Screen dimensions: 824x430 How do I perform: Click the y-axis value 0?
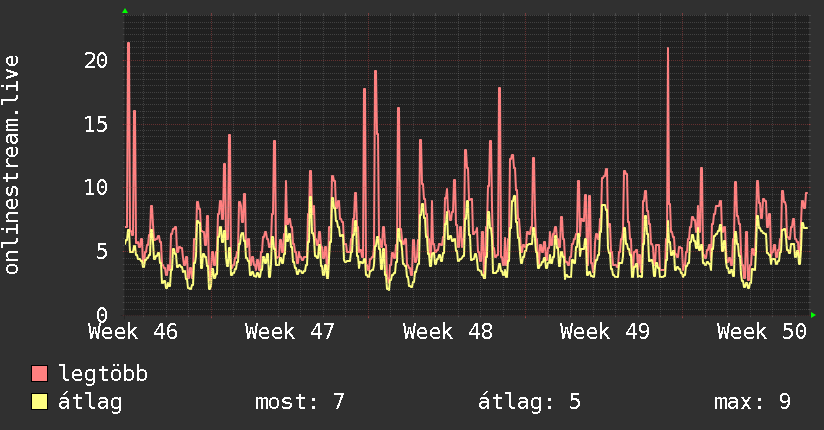click(102, 314)
